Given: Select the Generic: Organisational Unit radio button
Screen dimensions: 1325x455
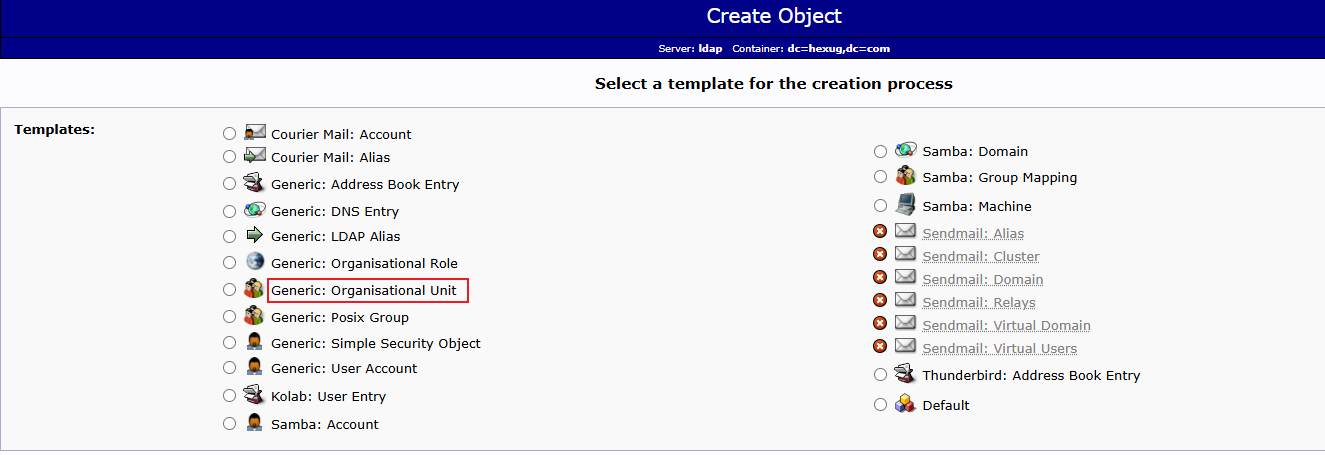Looking at the screenshot, I should (230, 290).
